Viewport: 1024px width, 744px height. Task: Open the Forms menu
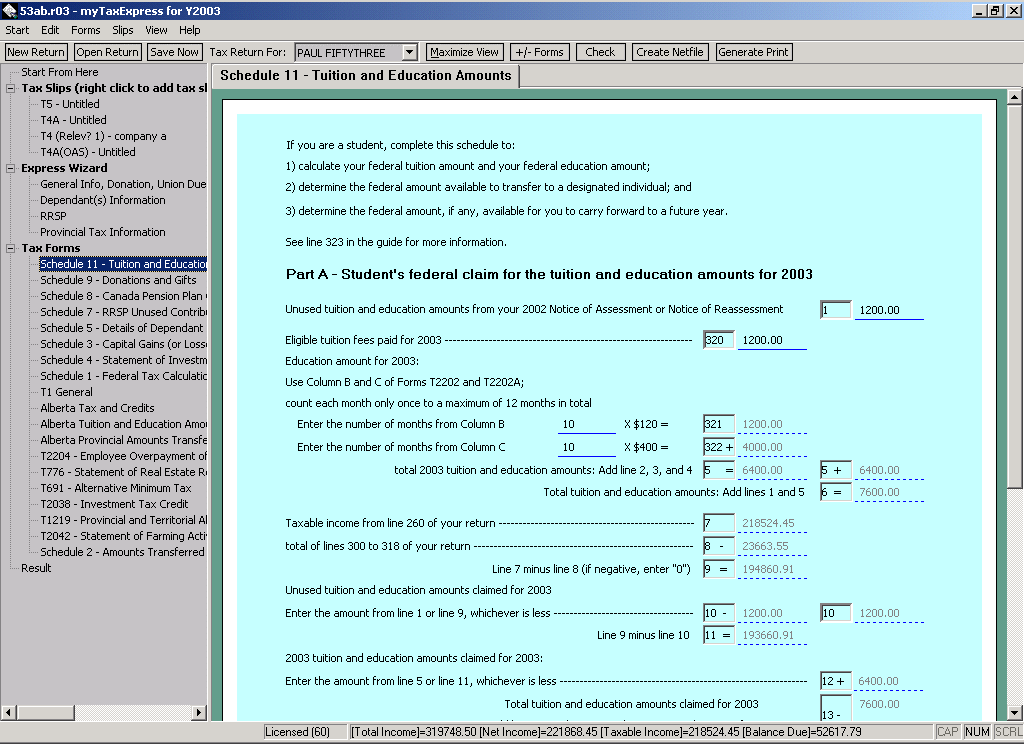(x=85, y=30)
